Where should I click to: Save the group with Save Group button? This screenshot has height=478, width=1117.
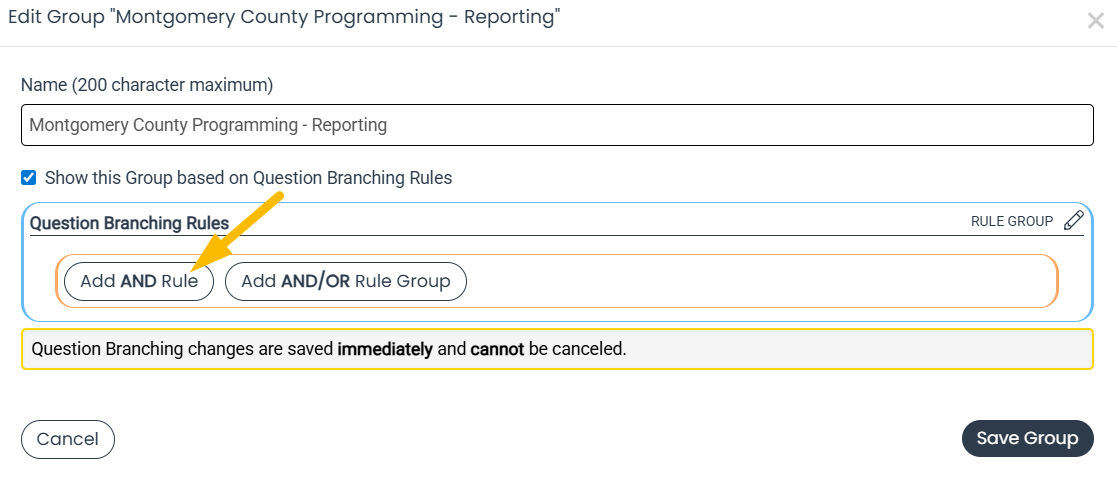point(1027,438)
